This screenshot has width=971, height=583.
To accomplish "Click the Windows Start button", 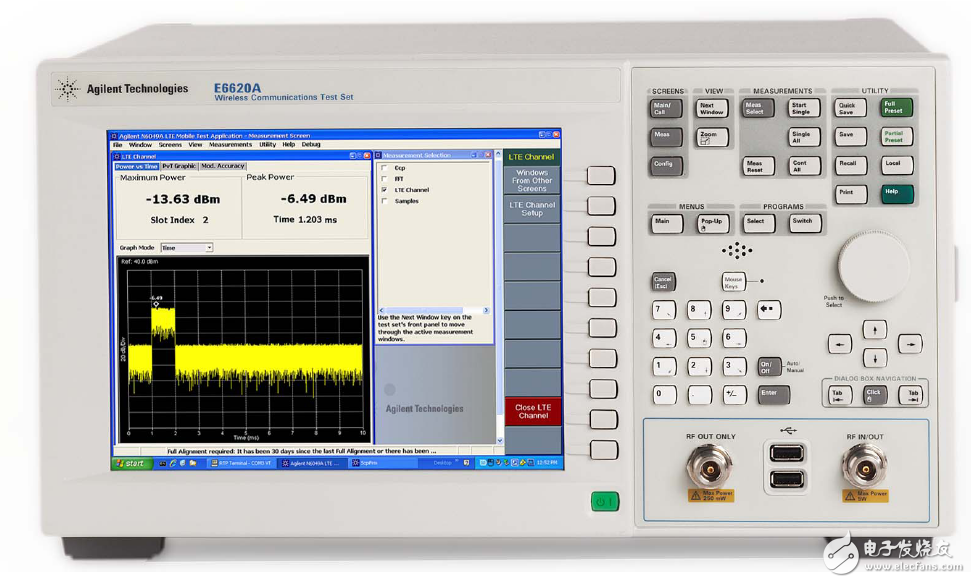I will (x=130, y=463).
